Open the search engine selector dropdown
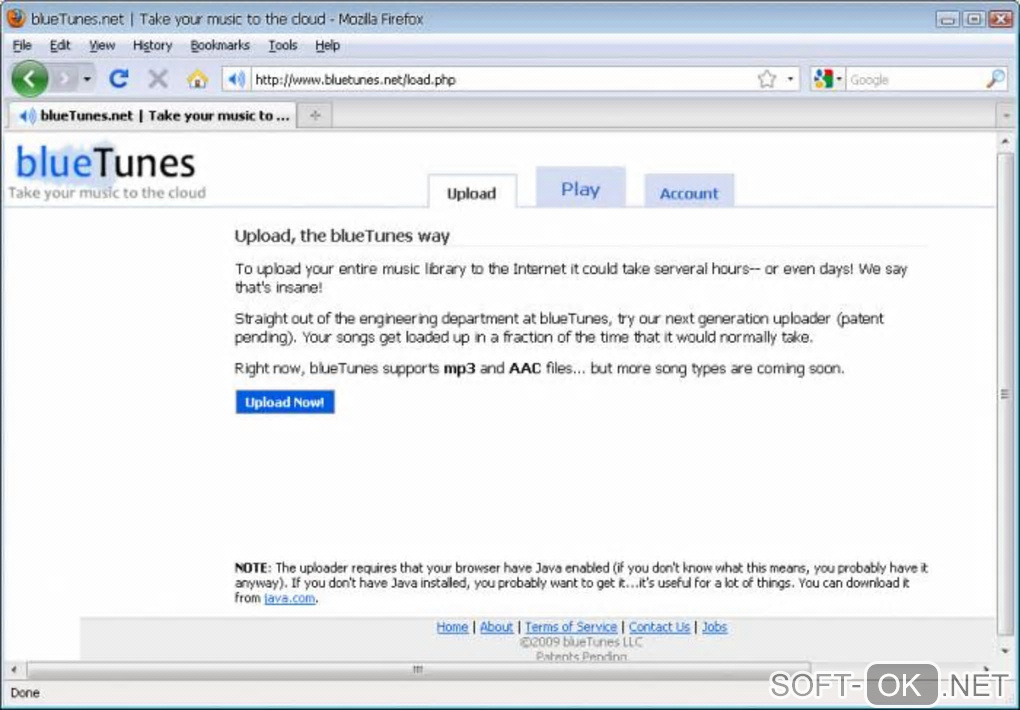The image size is (1020, 710). tap(827, 79)
